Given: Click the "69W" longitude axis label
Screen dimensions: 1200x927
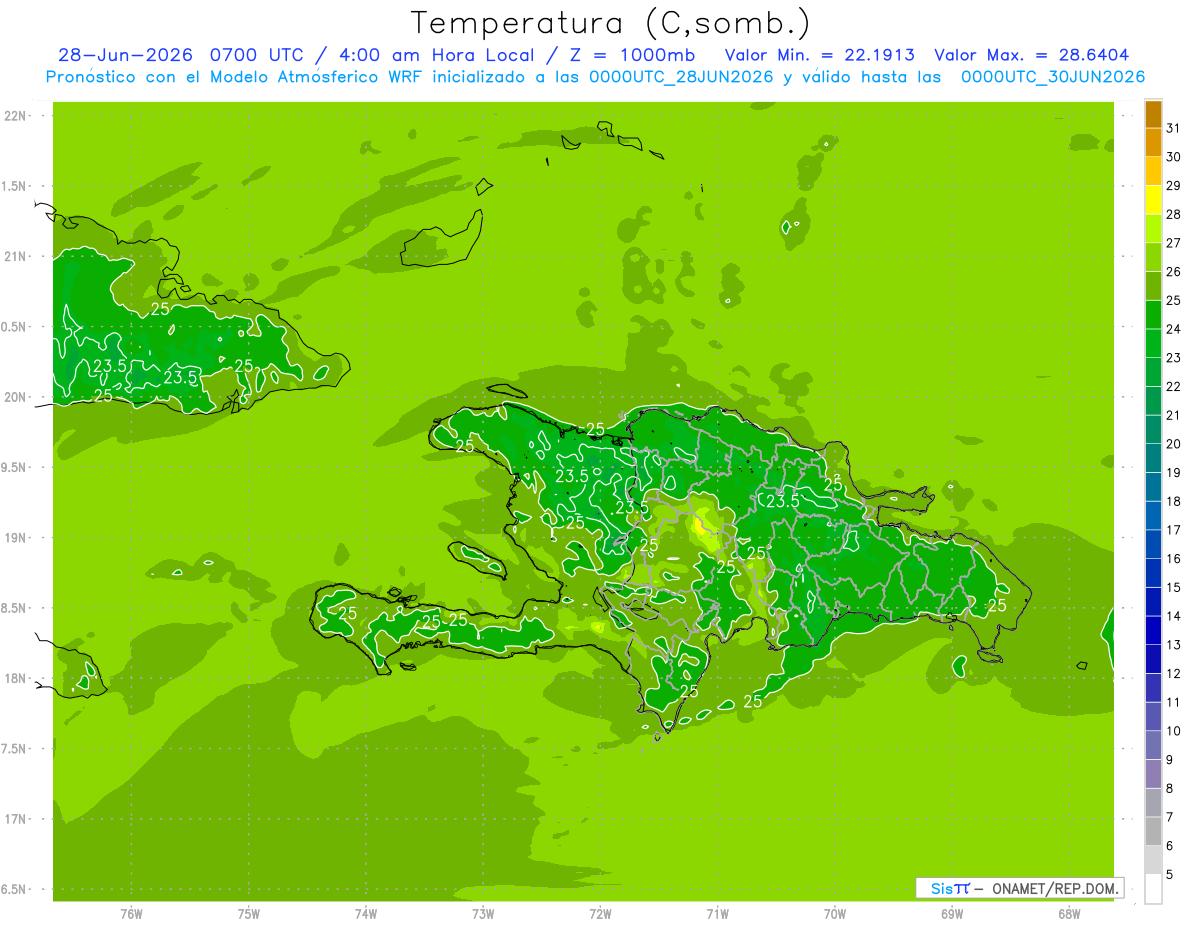Looking at the screenshot, I should pyautogui.click(x=952, y=913).
